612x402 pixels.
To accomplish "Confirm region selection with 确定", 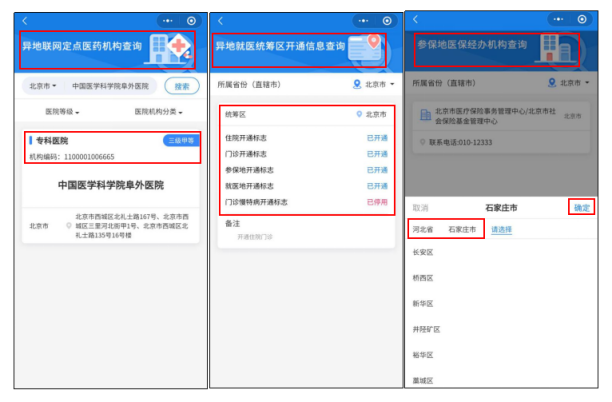I will point(580,207).
